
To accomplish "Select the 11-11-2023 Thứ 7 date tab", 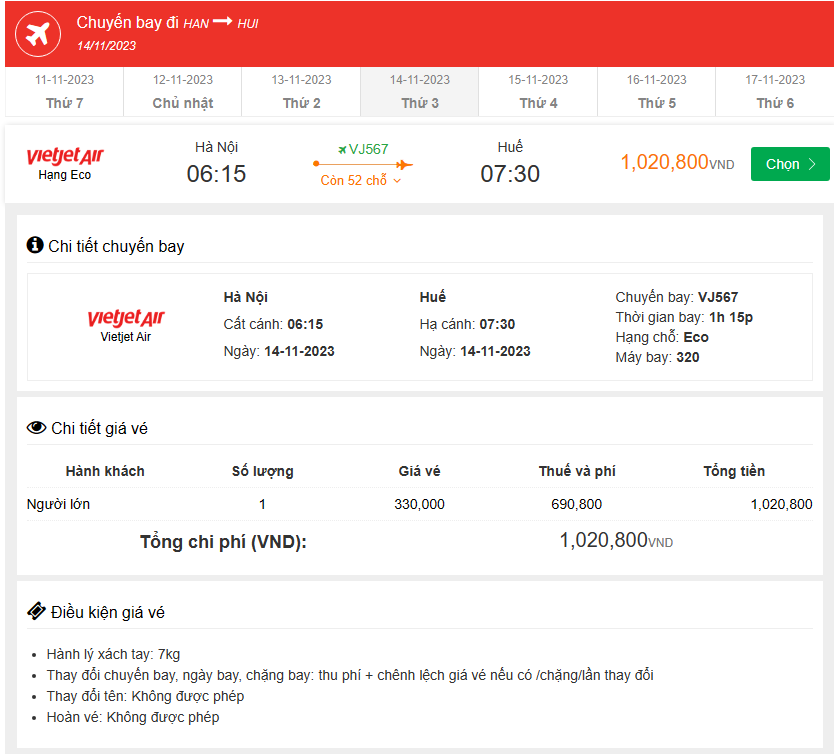I will tap(64, 91).
